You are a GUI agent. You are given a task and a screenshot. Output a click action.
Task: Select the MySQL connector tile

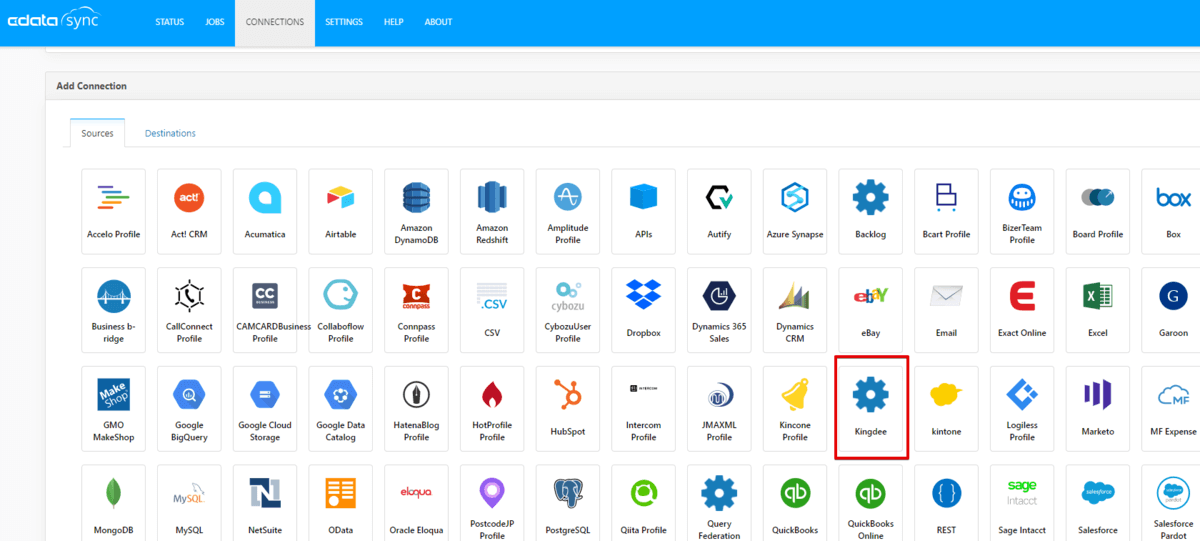189,503
